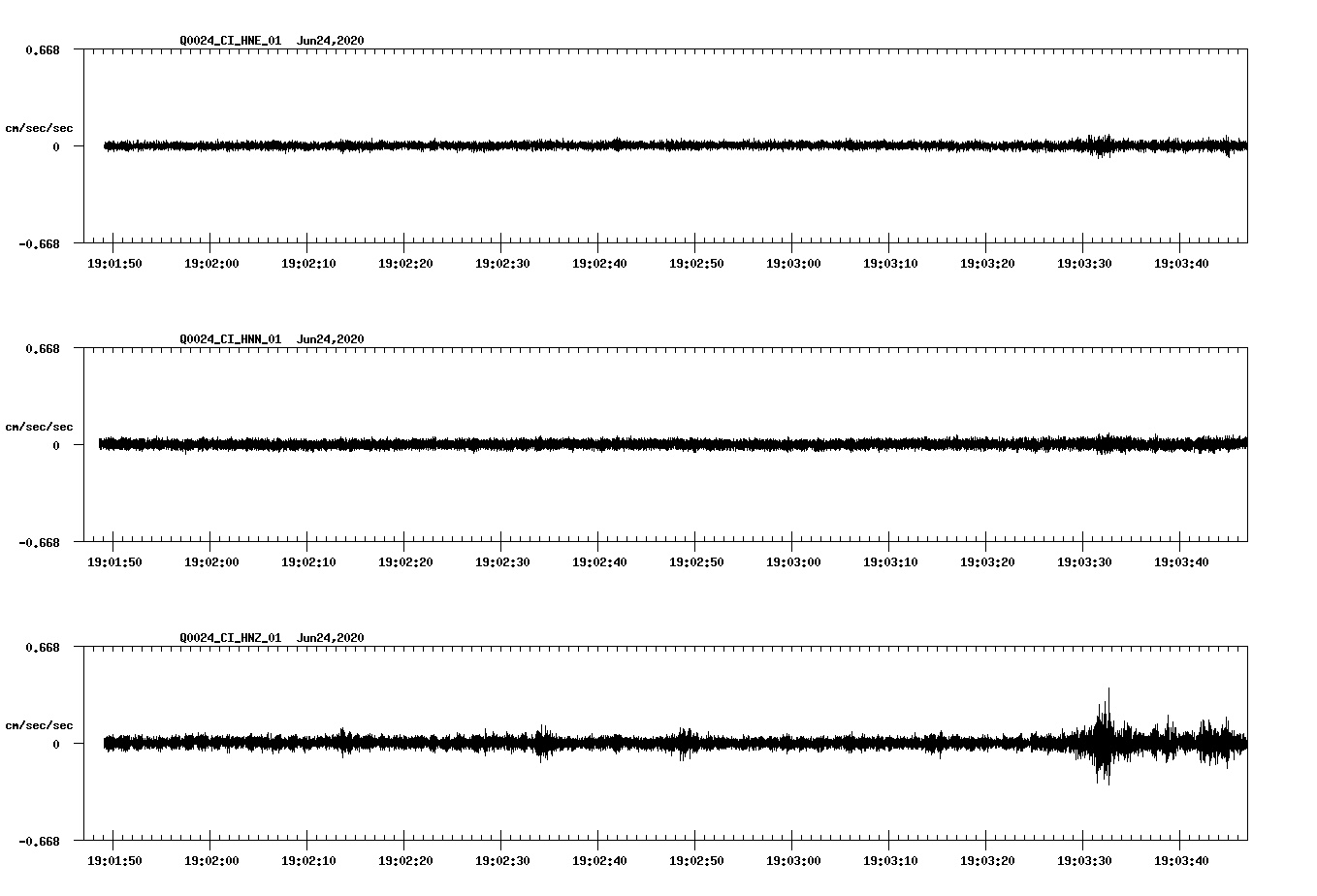Click the 19:03:20 time label under HNN plot
The image size is (1317, 896).
(987, 561)
